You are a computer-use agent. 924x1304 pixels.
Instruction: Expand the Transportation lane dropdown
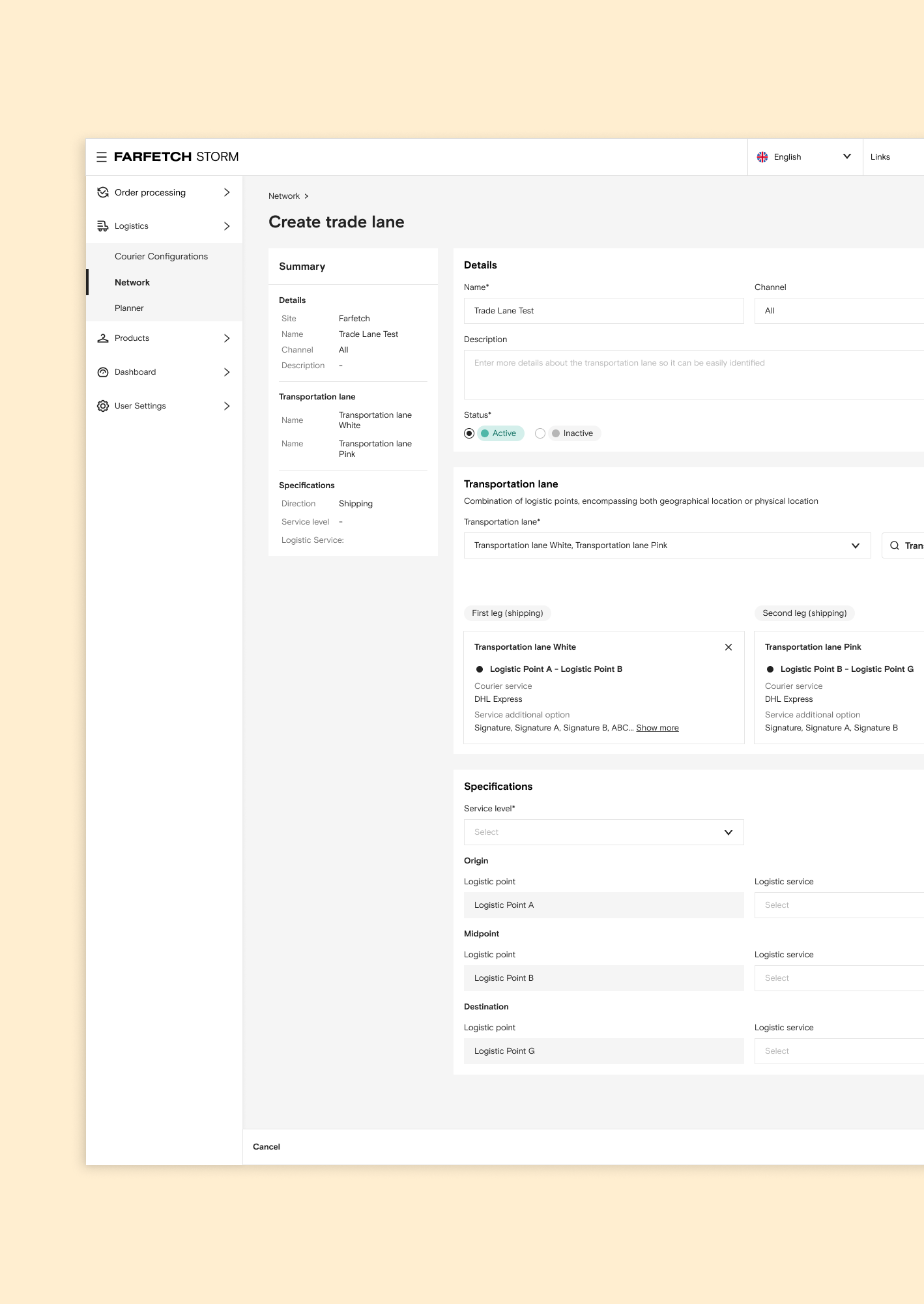click(x=855, y=545)
